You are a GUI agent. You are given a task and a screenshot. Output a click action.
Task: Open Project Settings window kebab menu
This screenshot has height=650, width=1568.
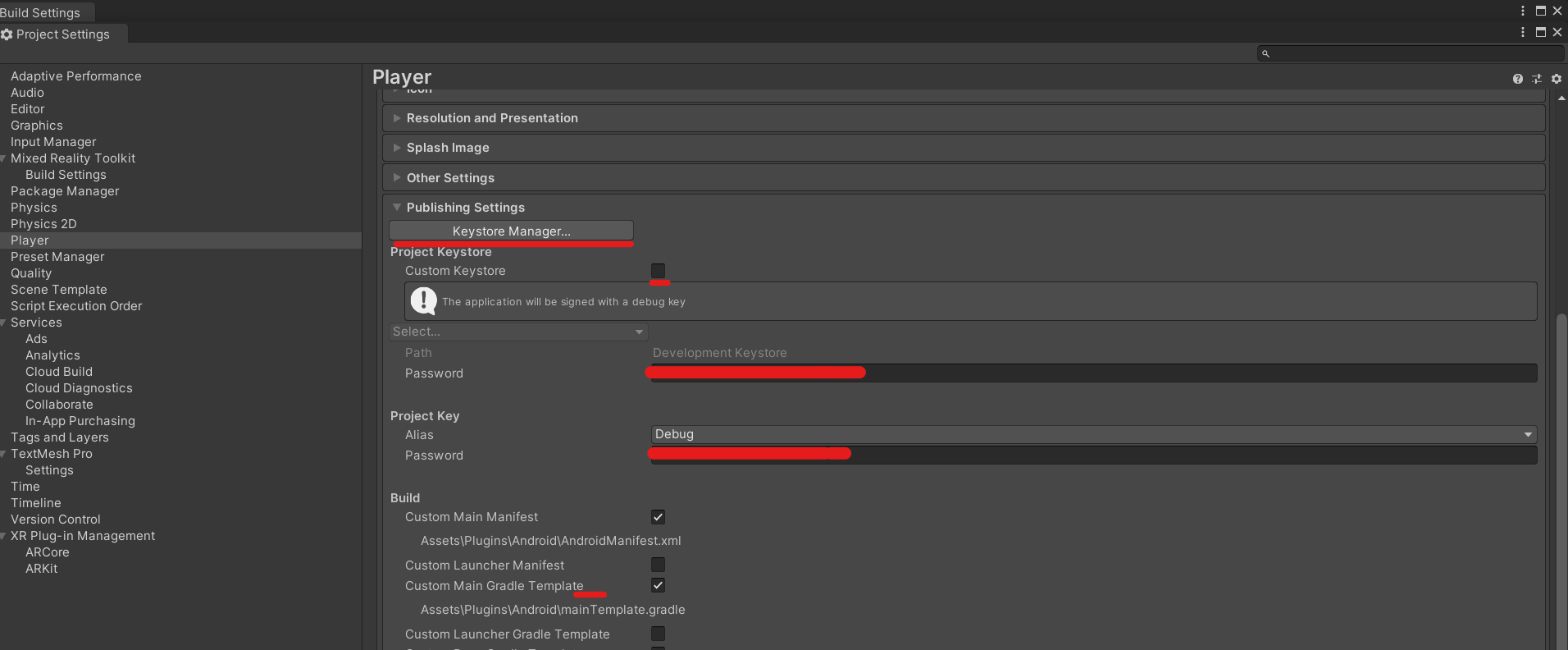[1523, 32]
